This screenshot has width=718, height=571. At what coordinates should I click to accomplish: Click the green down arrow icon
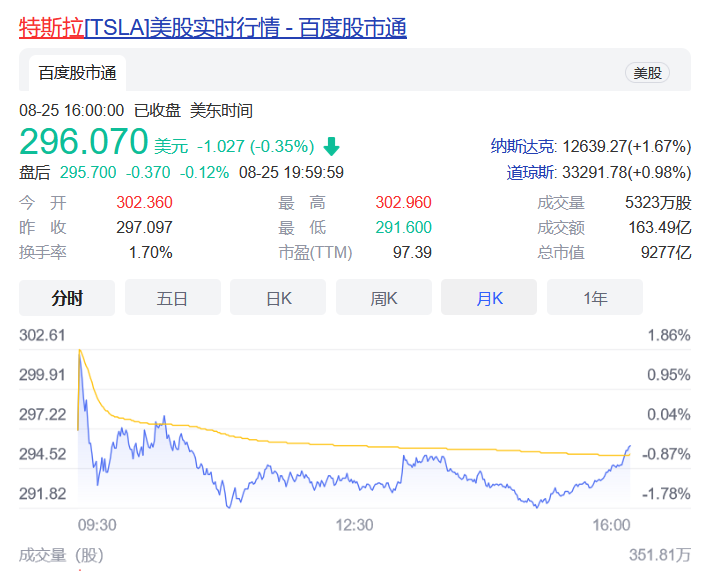click(331, 146)
